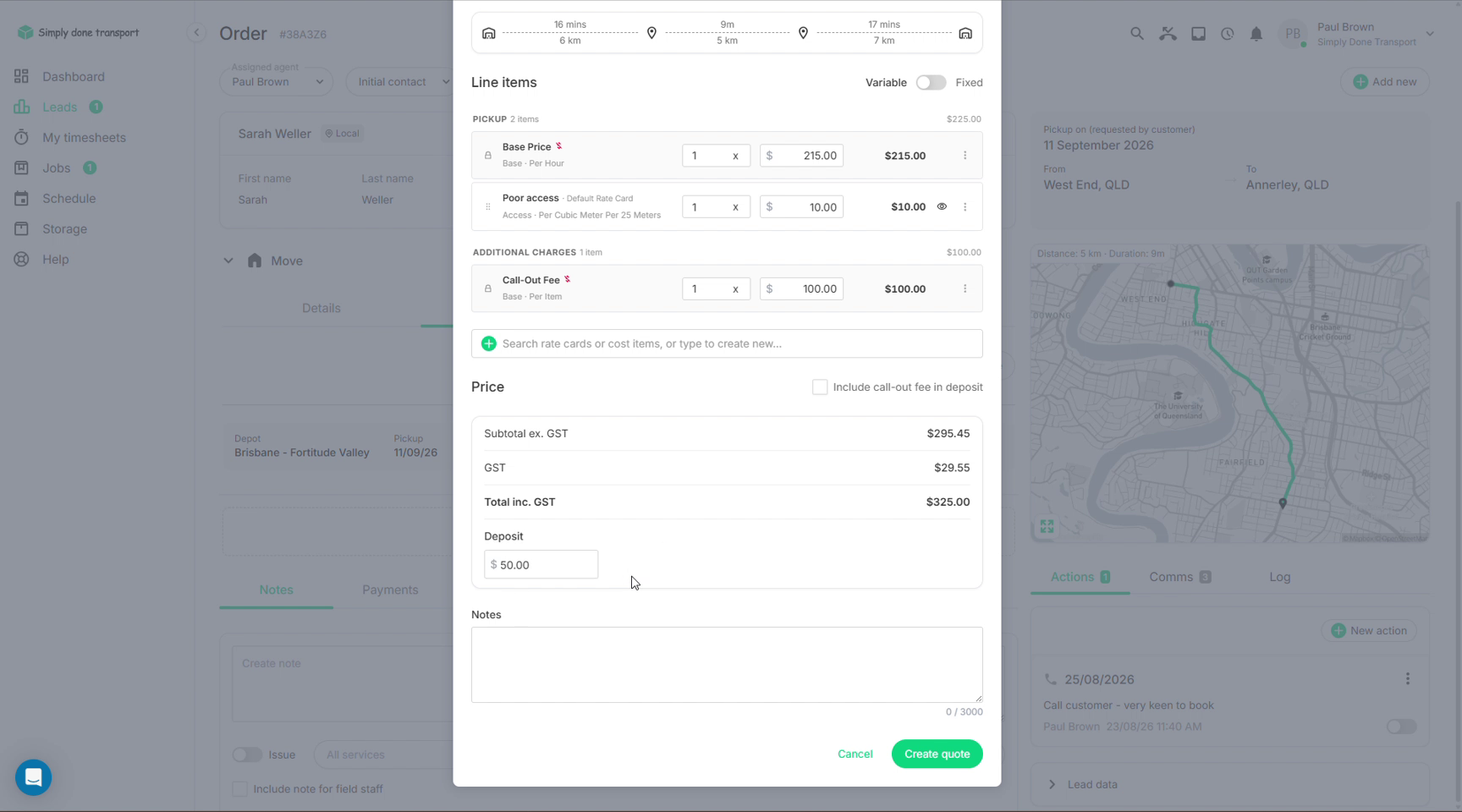Open the Intercom chat bubble
1462x812 pixels.
point(34,777)
